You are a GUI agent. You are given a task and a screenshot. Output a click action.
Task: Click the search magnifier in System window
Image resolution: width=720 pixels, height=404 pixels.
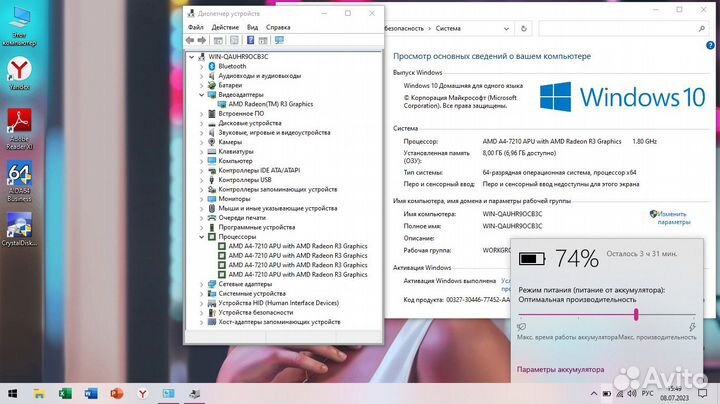click(x=702, y=28)
